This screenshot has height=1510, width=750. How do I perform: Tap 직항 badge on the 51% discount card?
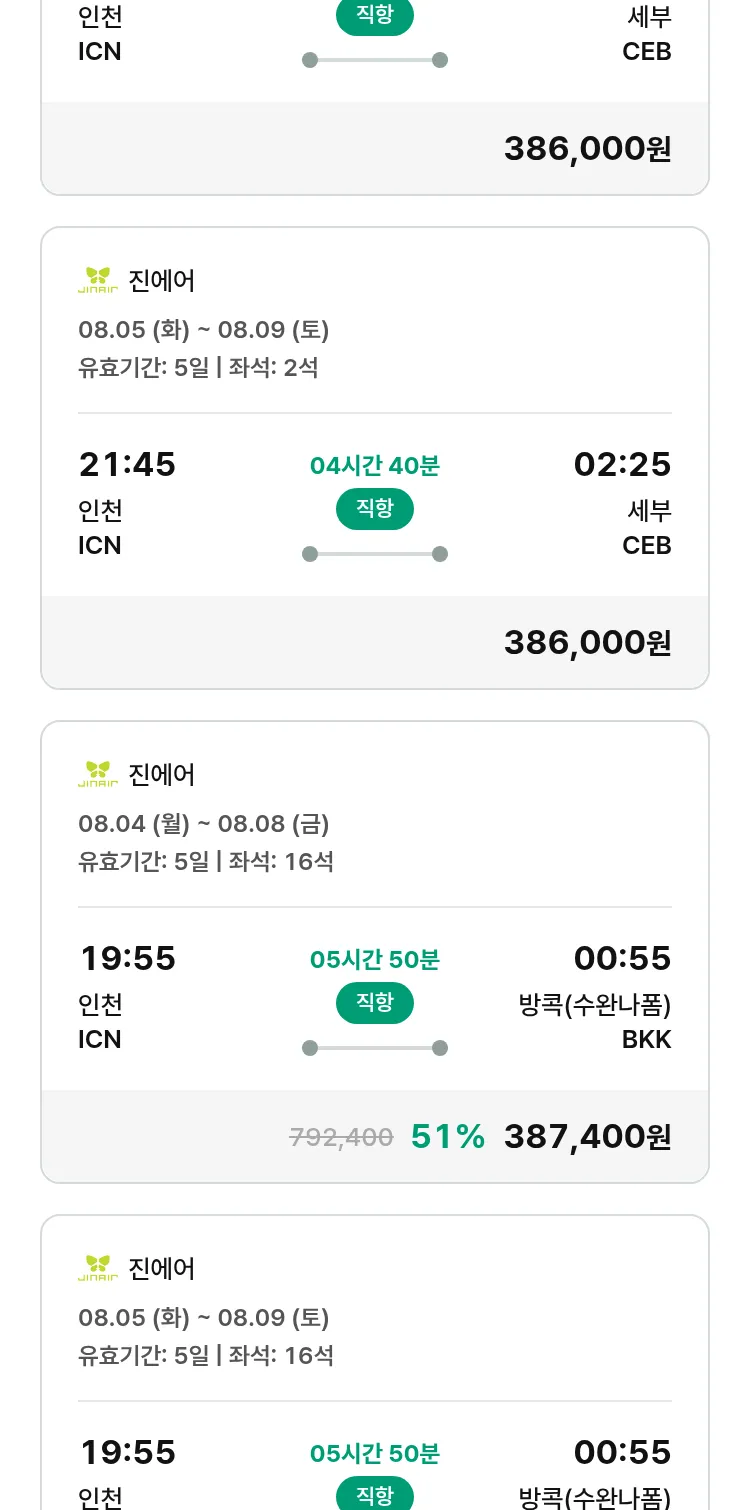[375, 1003]
